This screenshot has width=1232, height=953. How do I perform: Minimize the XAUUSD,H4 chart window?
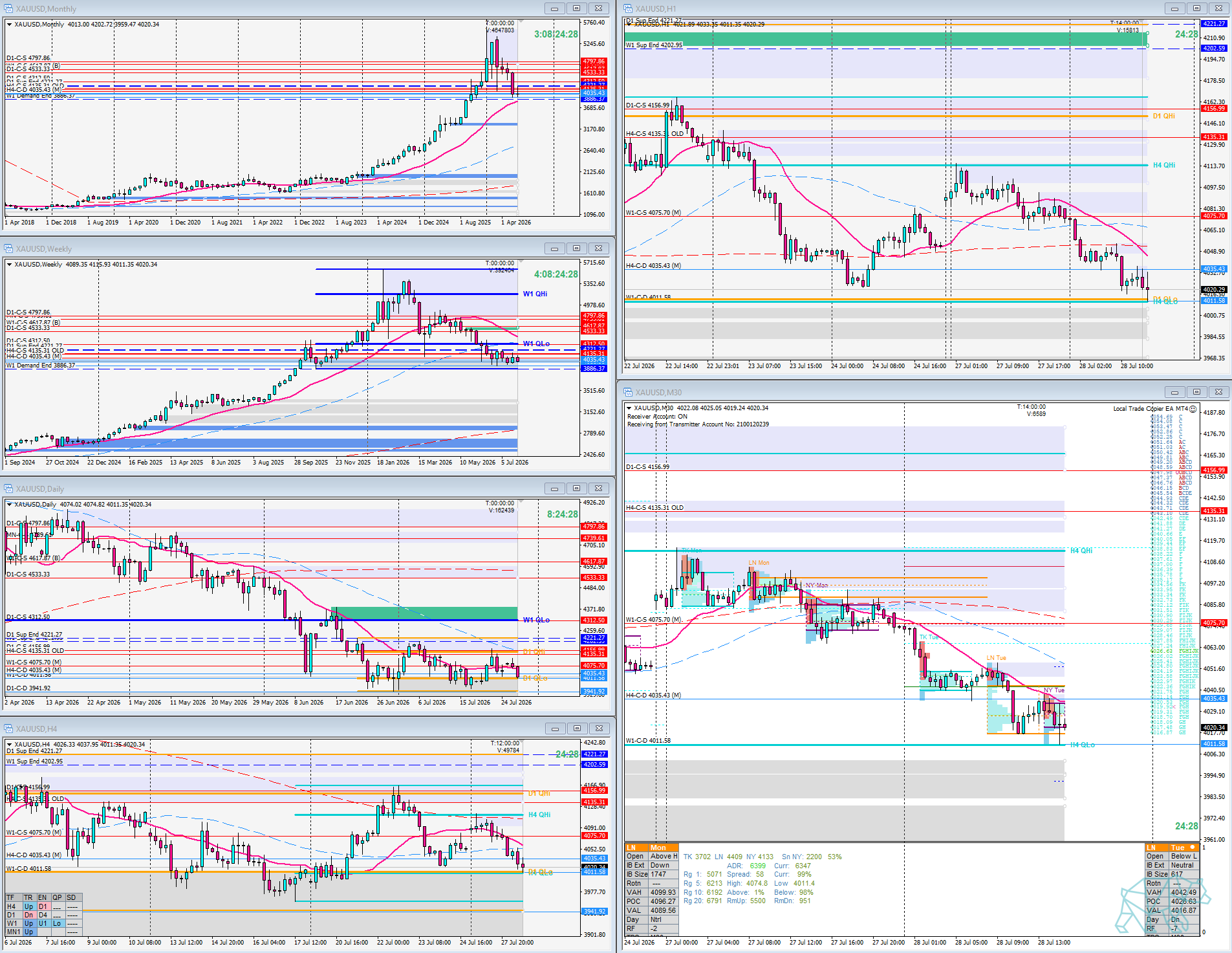[x=555, y=728]
